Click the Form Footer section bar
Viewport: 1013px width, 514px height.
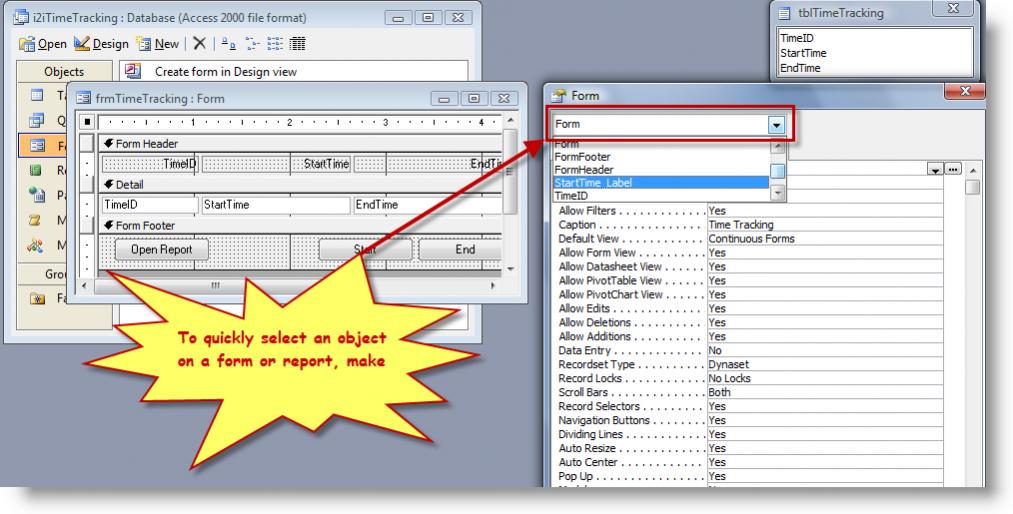pyautogui.click(x=300, y=225)
